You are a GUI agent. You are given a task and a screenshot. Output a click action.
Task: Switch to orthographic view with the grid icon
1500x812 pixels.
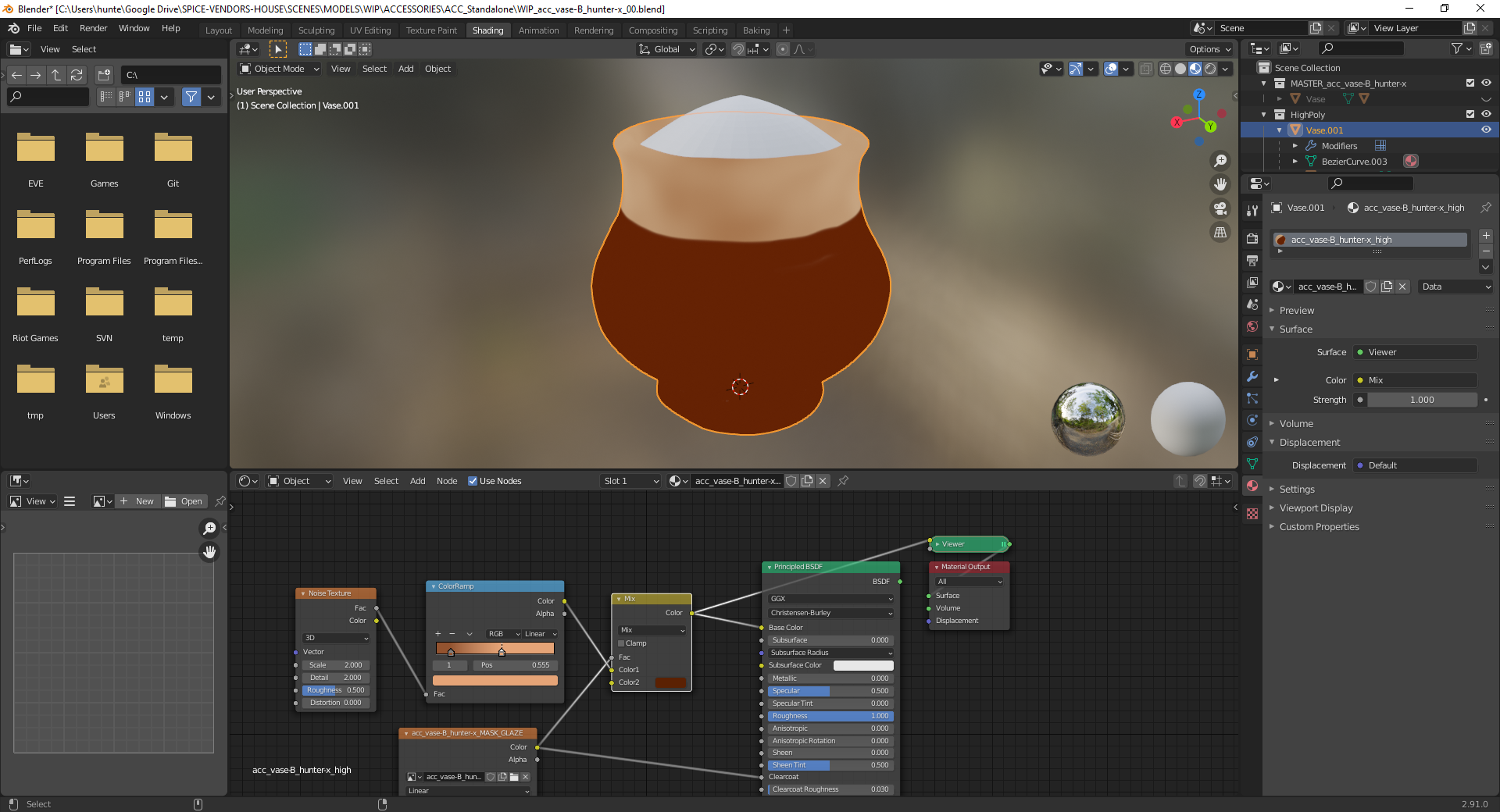pyautogui.click(x=1220, y=233)
